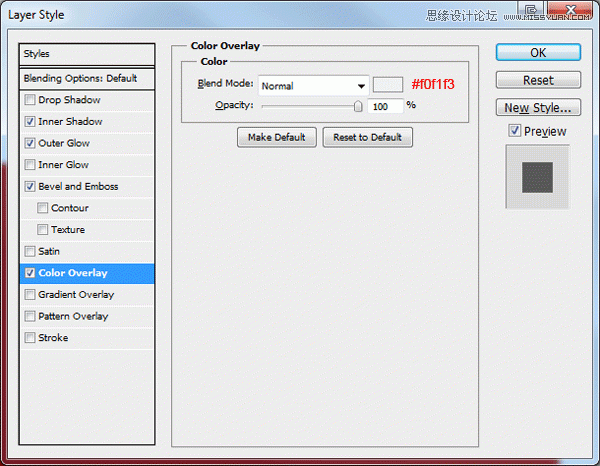Select the Bevel and Emboss row
The image size is (600, 466).
tap(87, 186)
